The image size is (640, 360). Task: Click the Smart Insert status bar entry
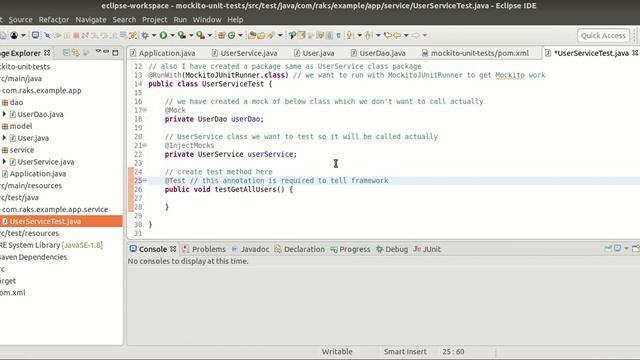tap(405, 351)
